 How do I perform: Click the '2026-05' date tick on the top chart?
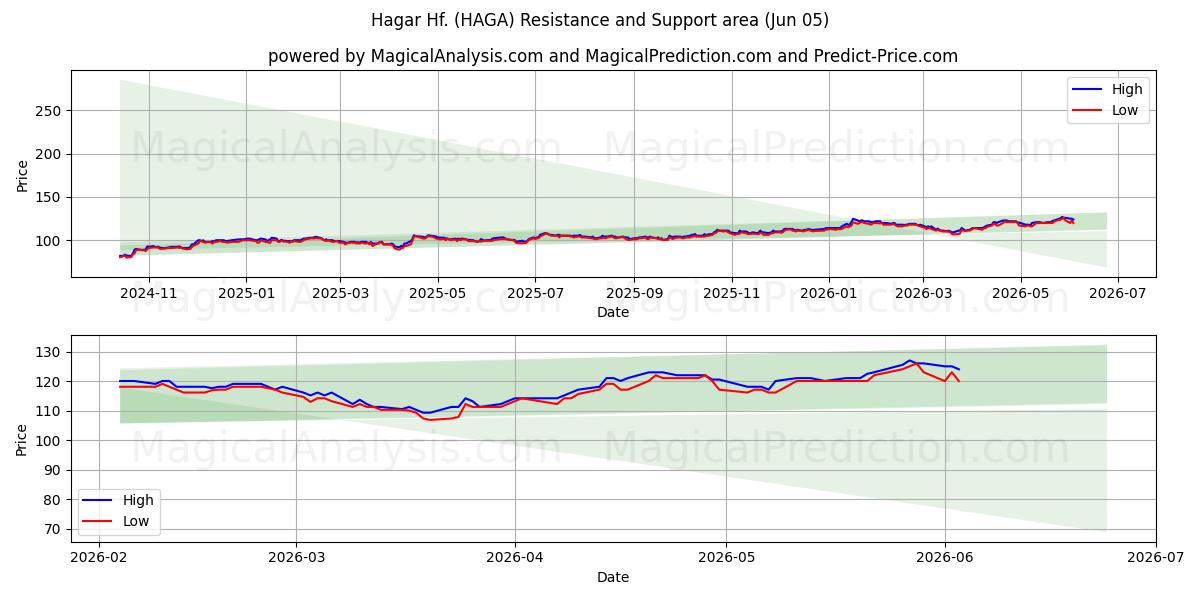click(1020, 294)
